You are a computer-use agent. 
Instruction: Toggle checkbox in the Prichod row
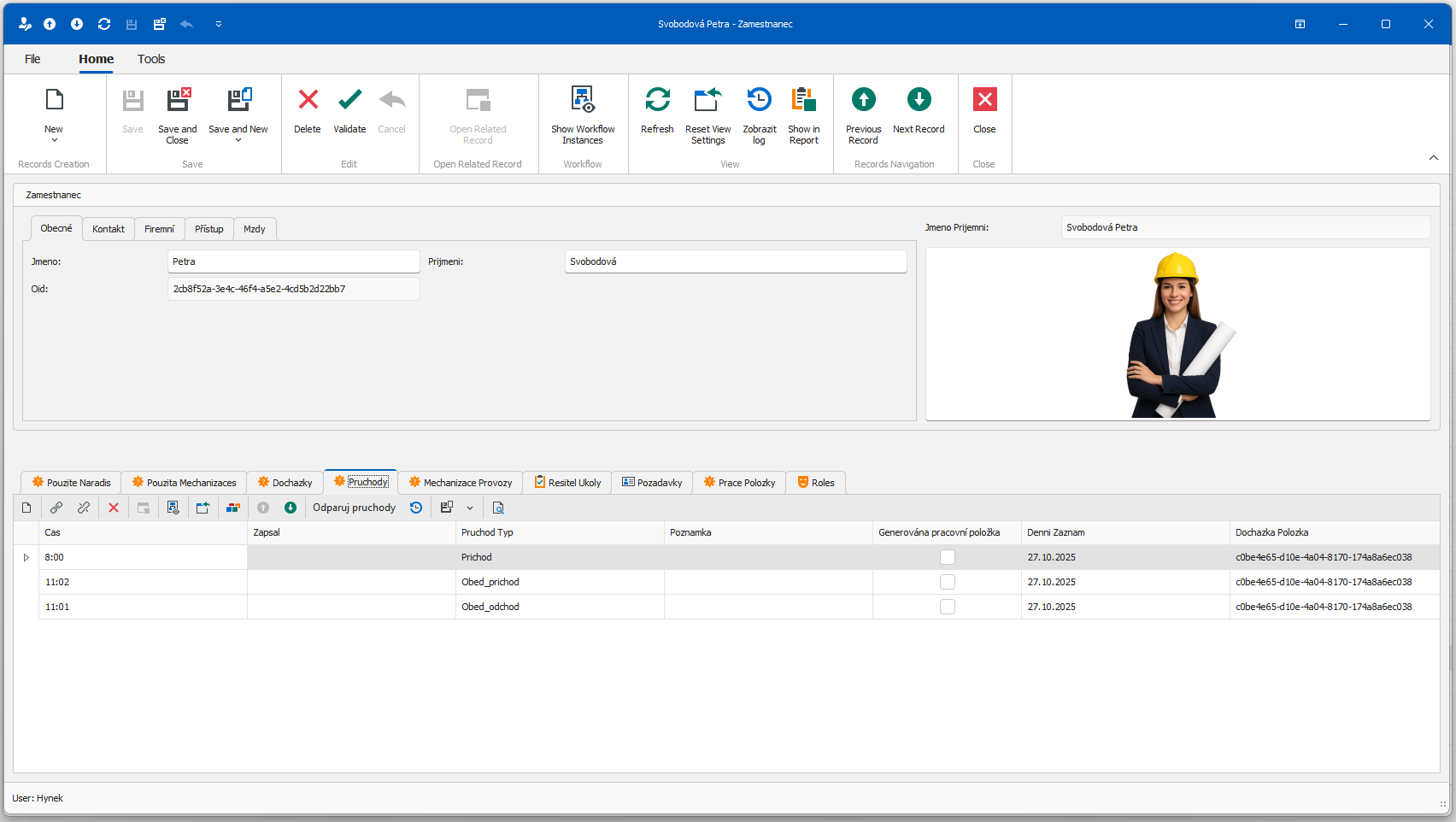pyautogui.click(x=947, y=557)
